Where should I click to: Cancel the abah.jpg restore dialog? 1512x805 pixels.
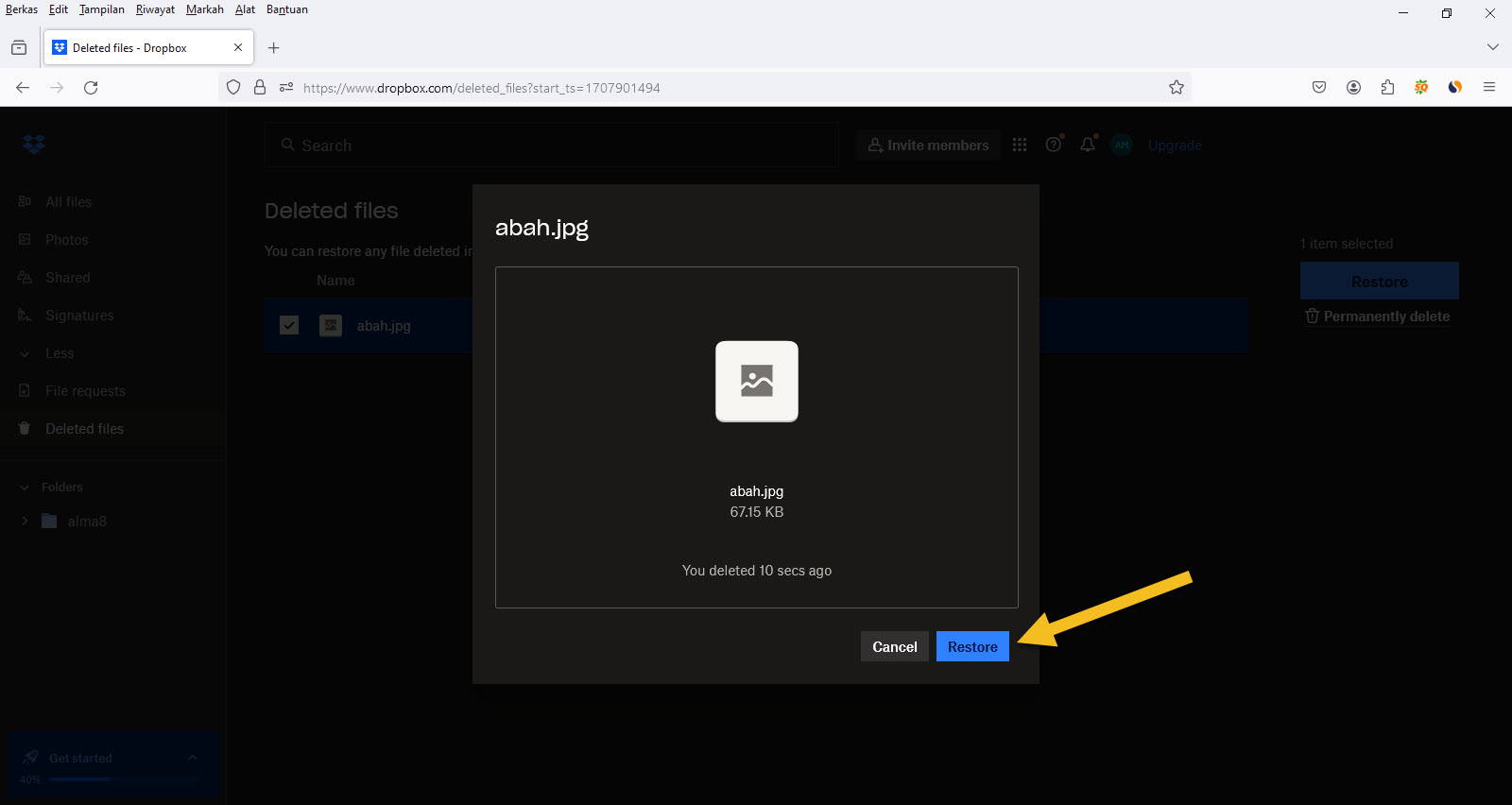894,646
